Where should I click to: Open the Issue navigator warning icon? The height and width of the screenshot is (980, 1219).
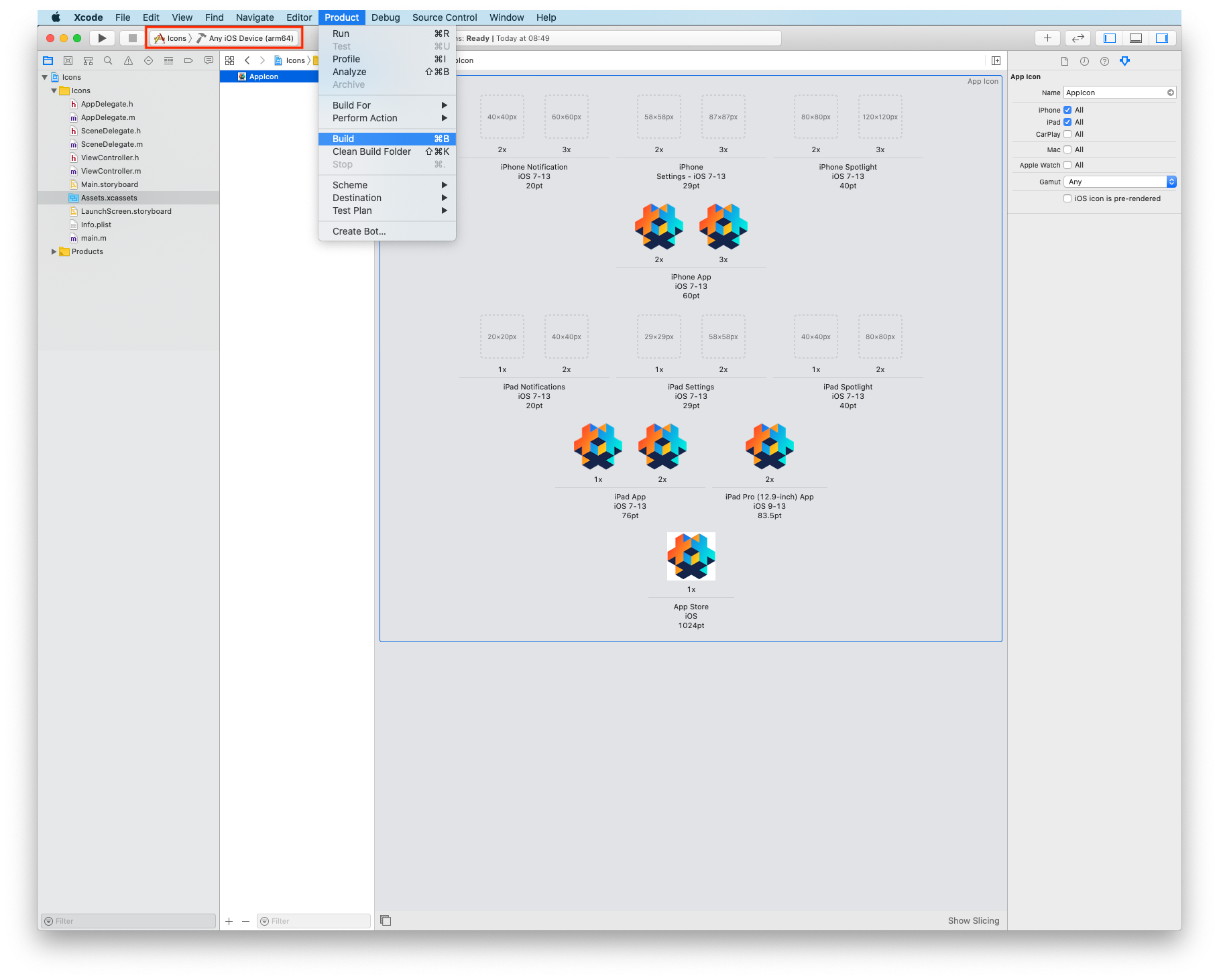(x=128, y=60)
